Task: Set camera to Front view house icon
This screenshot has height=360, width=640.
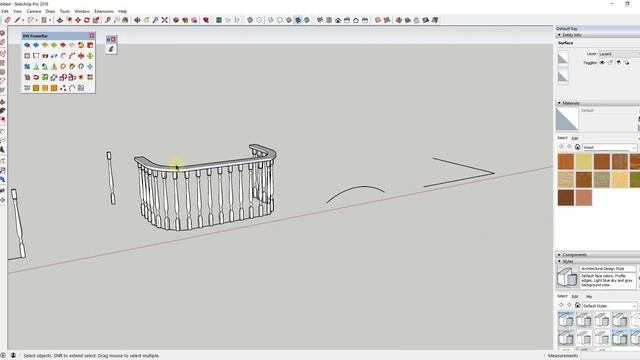Action: pos(338,20)
